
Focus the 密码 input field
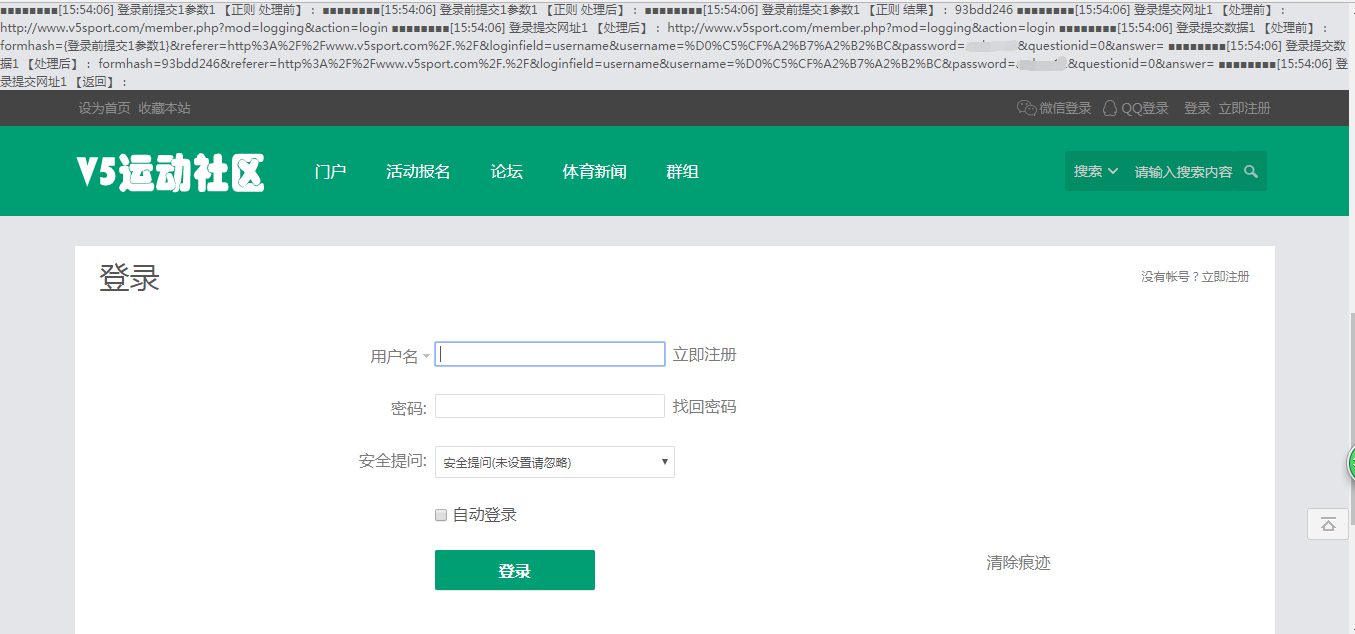(549, 406)
